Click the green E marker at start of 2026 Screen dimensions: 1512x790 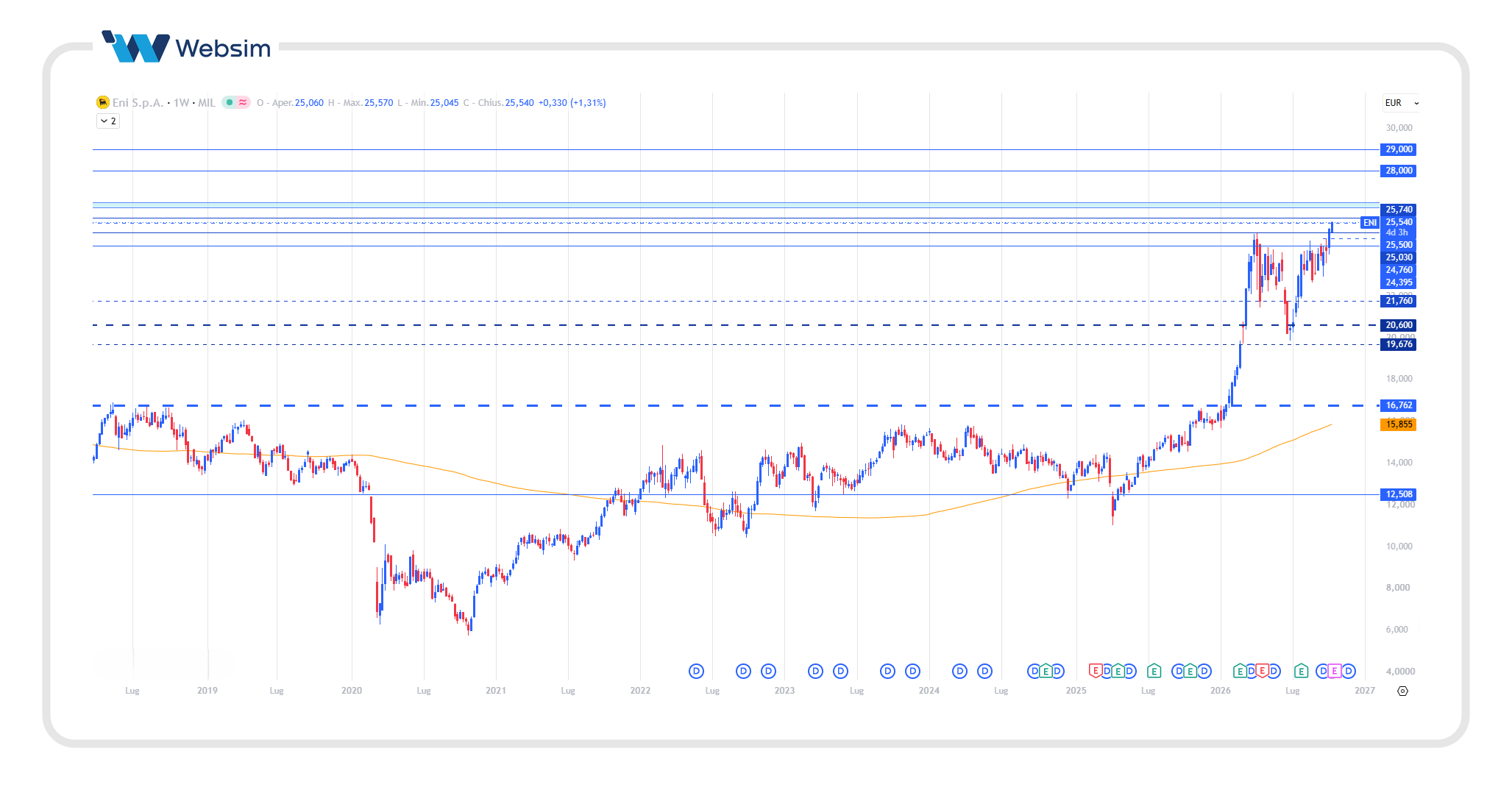(x=1240, y=671)
